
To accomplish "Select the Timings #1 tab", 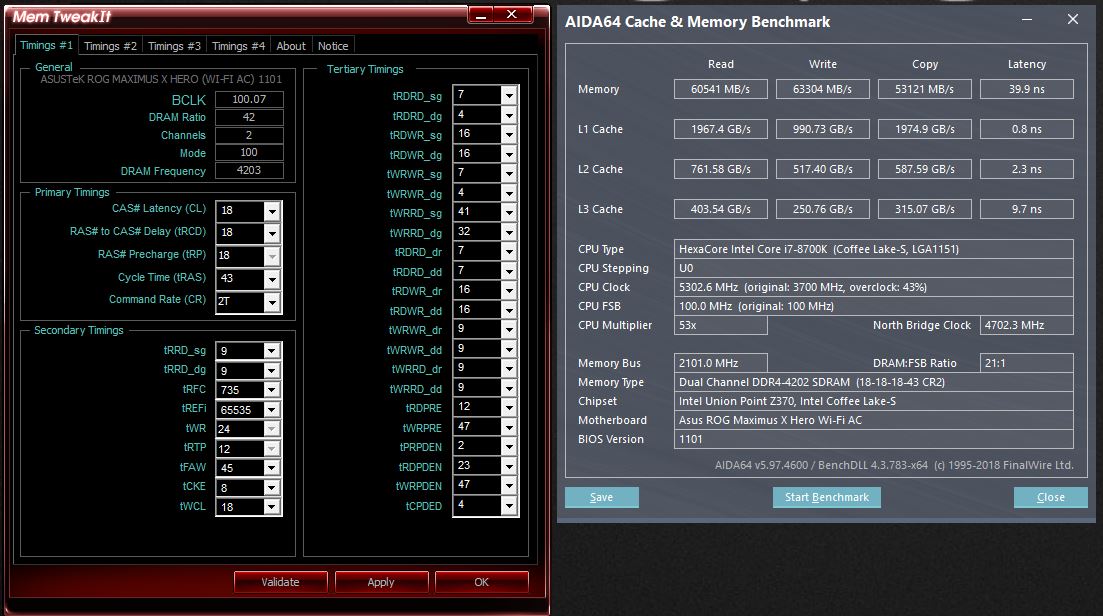I will [x=46, y=45].
